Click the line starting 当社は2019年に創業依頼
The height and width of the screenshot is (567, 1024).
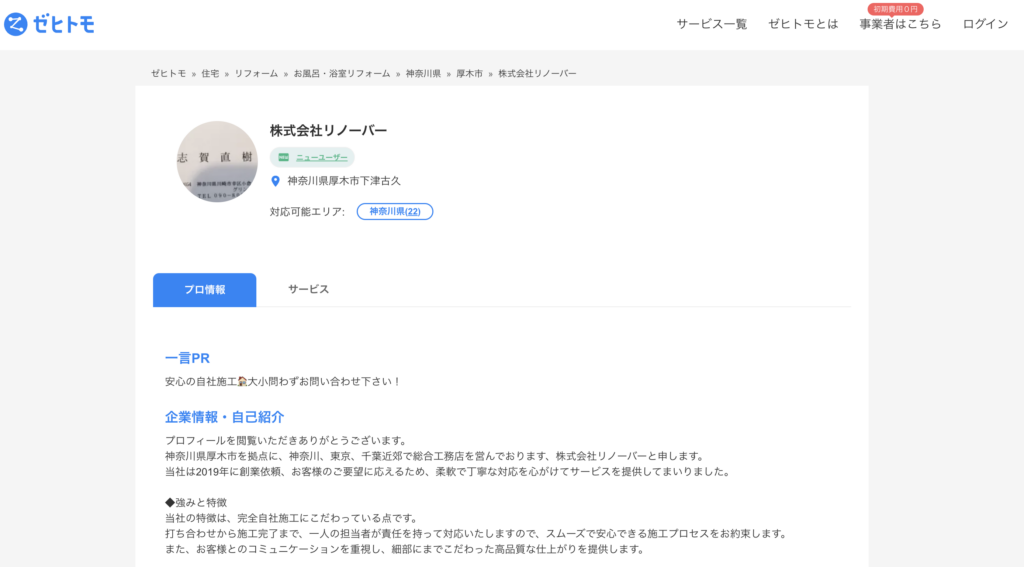pos(447,472)
